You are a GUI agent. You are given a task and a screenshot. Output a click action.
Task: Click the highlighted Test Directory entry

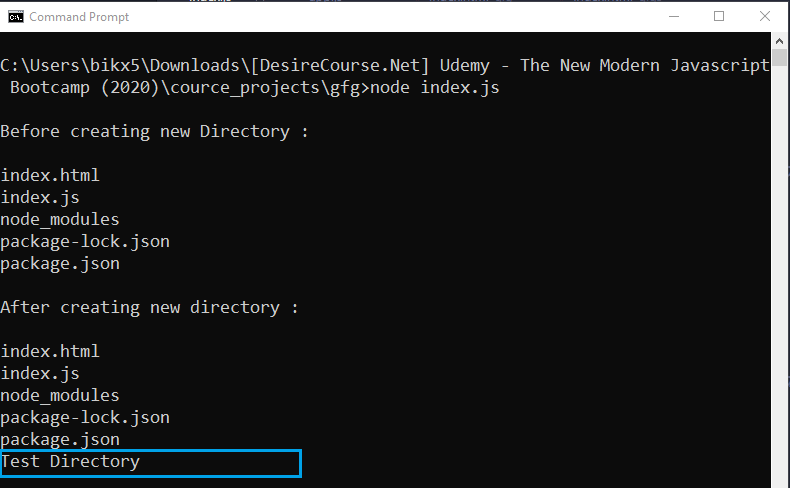coord(71,462)
